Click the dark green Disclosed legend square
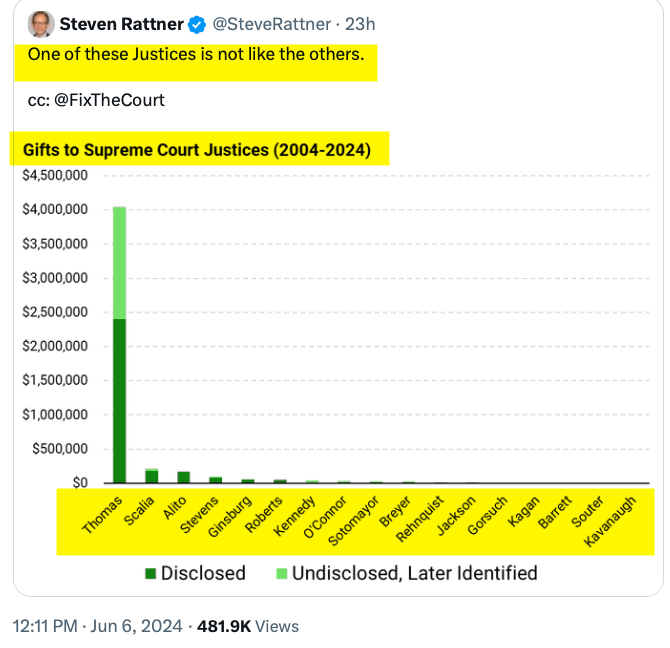670x648 pixels. point(150,573)
